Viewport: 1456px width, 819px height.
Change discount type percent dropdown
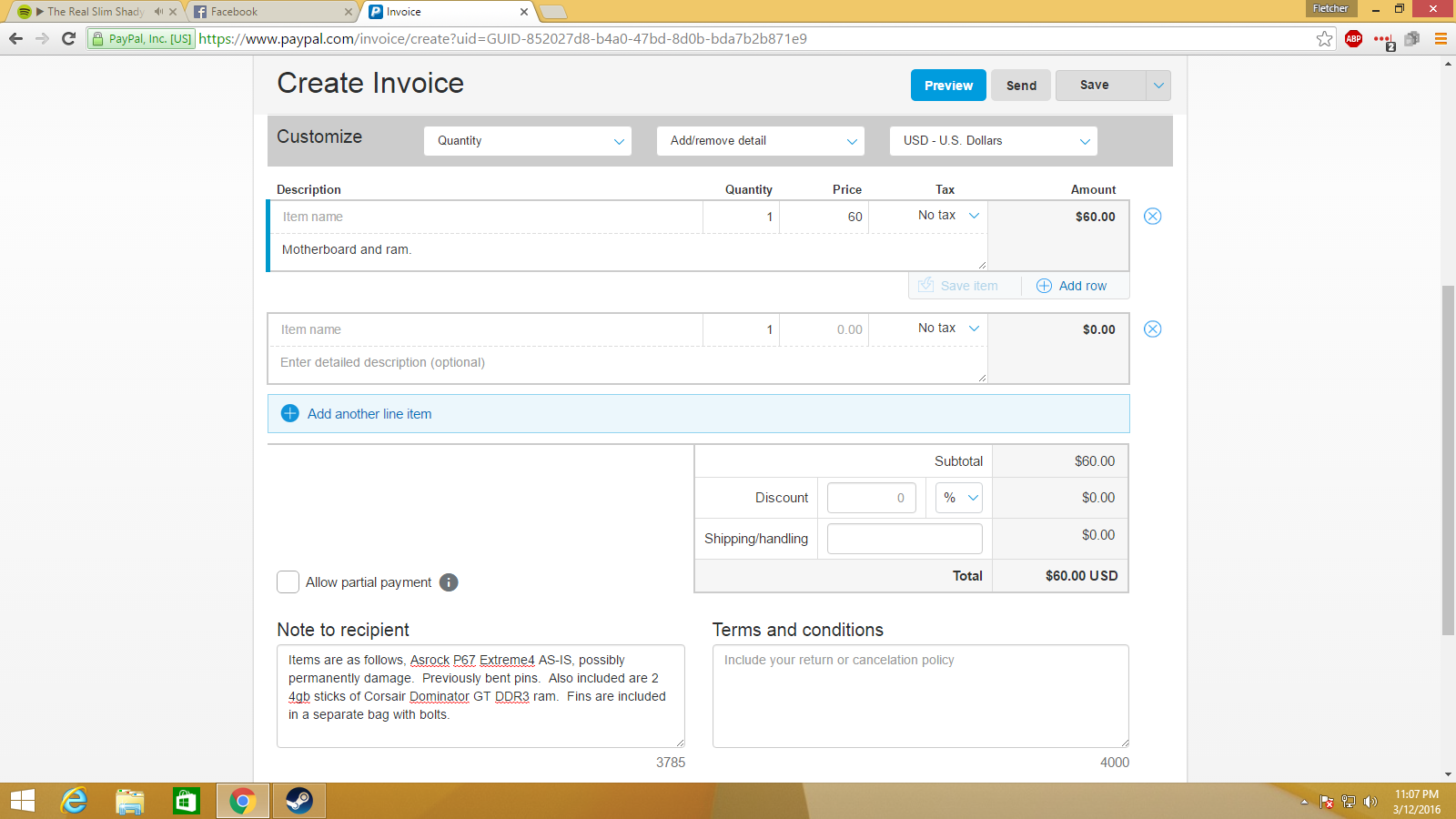(959, 498)
